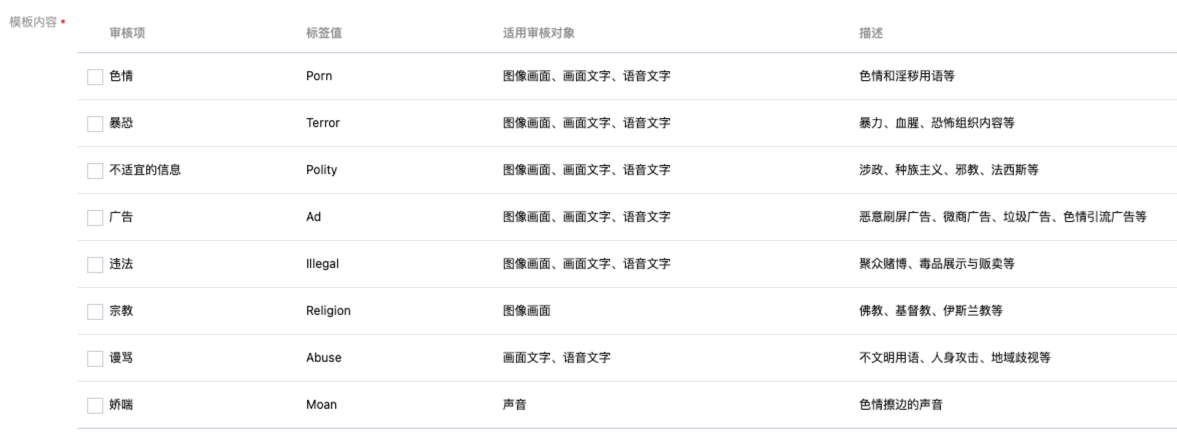This screenshot has height=442, width=1177.
Task: Click the 标签值 column header
Action: (324, 34)
